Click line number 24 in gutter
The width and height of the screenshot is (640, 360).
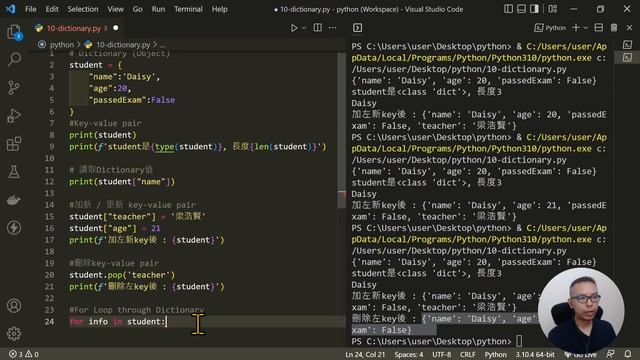(49, 322)
